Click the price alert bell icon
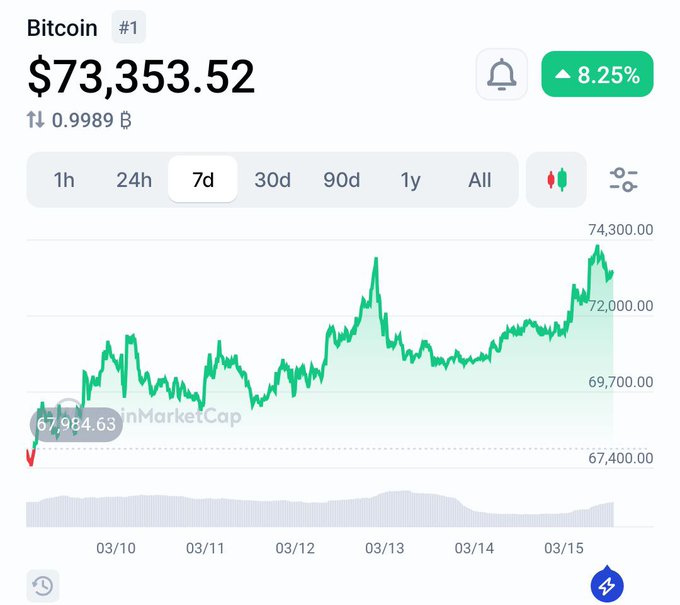The width and height of the screenshot is (680, 605). 501,75
